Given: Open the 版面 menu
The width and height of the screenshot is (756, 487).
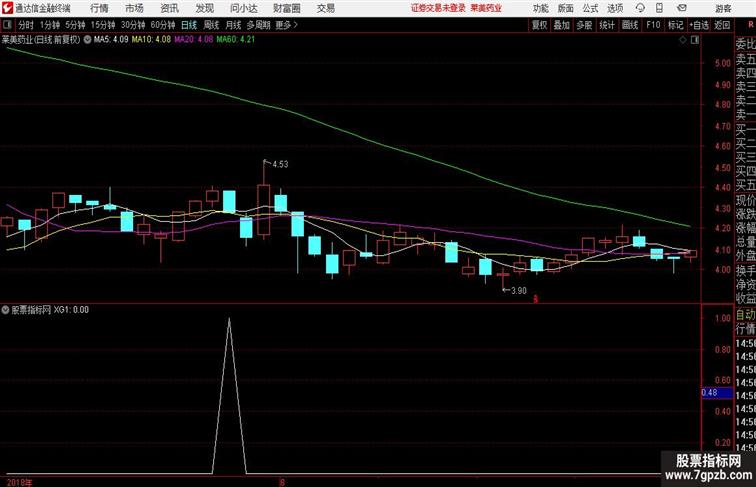Looking at the screenshot, I should pyautogui.click(x=566, y=8).
